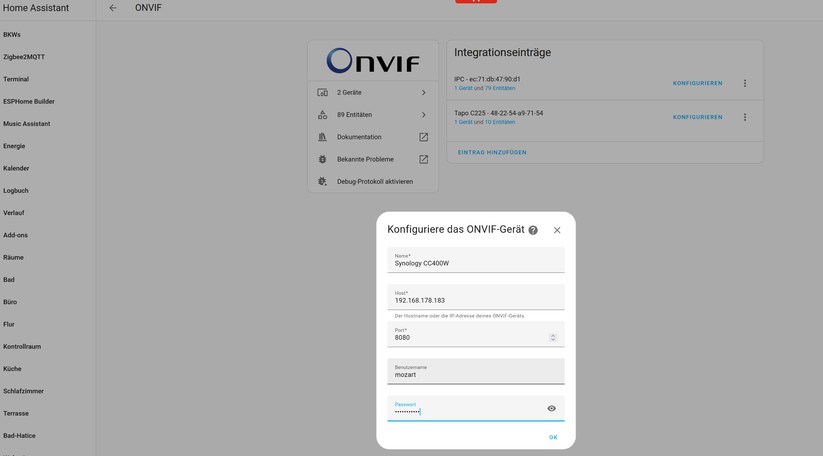Open Kontrollraum in the sidebar
Image resolution: width=823 pixels, height=456 pixels.
click(22, 347)
